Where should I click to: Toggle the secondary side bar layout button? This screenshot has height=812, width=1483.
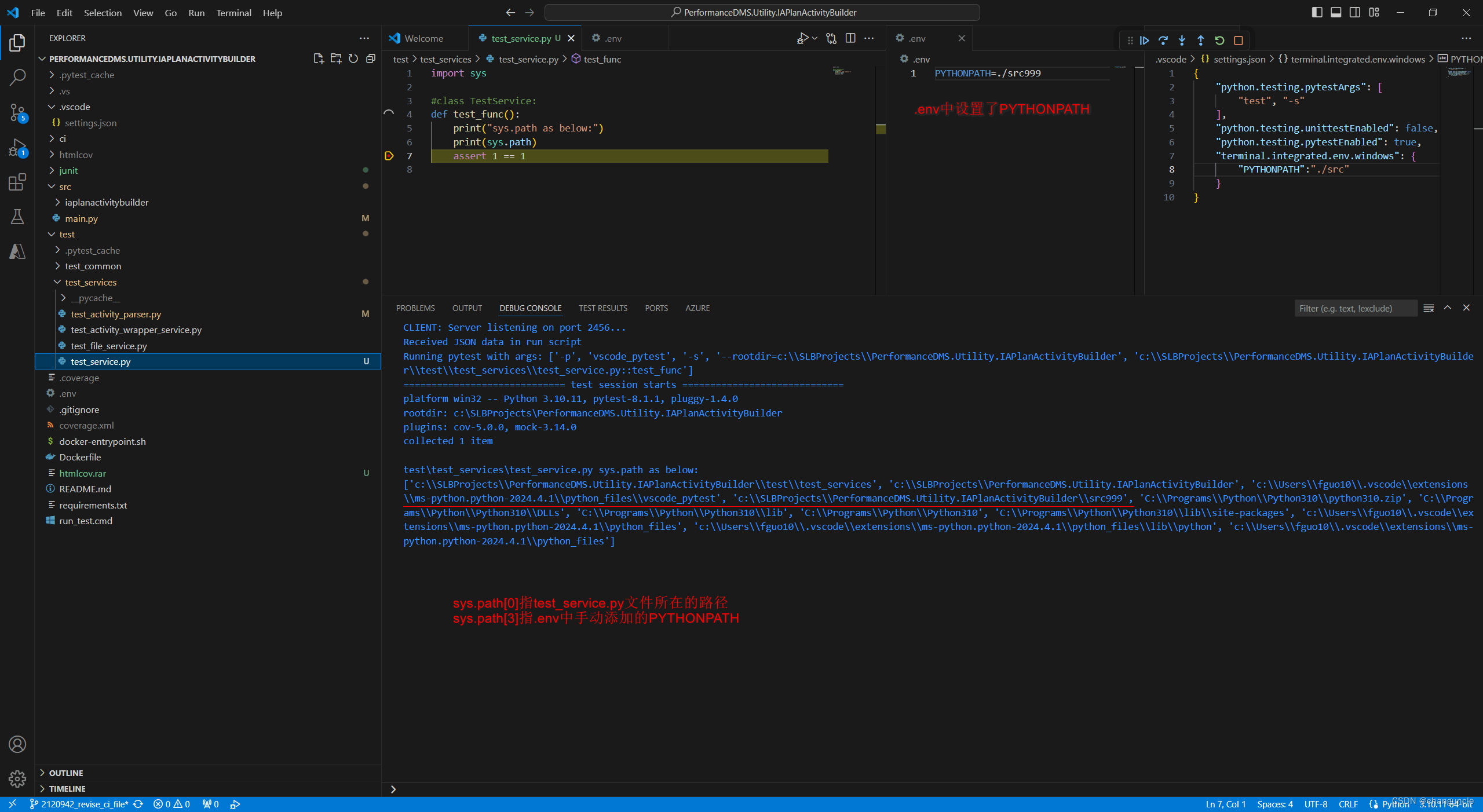(1355, 12)
